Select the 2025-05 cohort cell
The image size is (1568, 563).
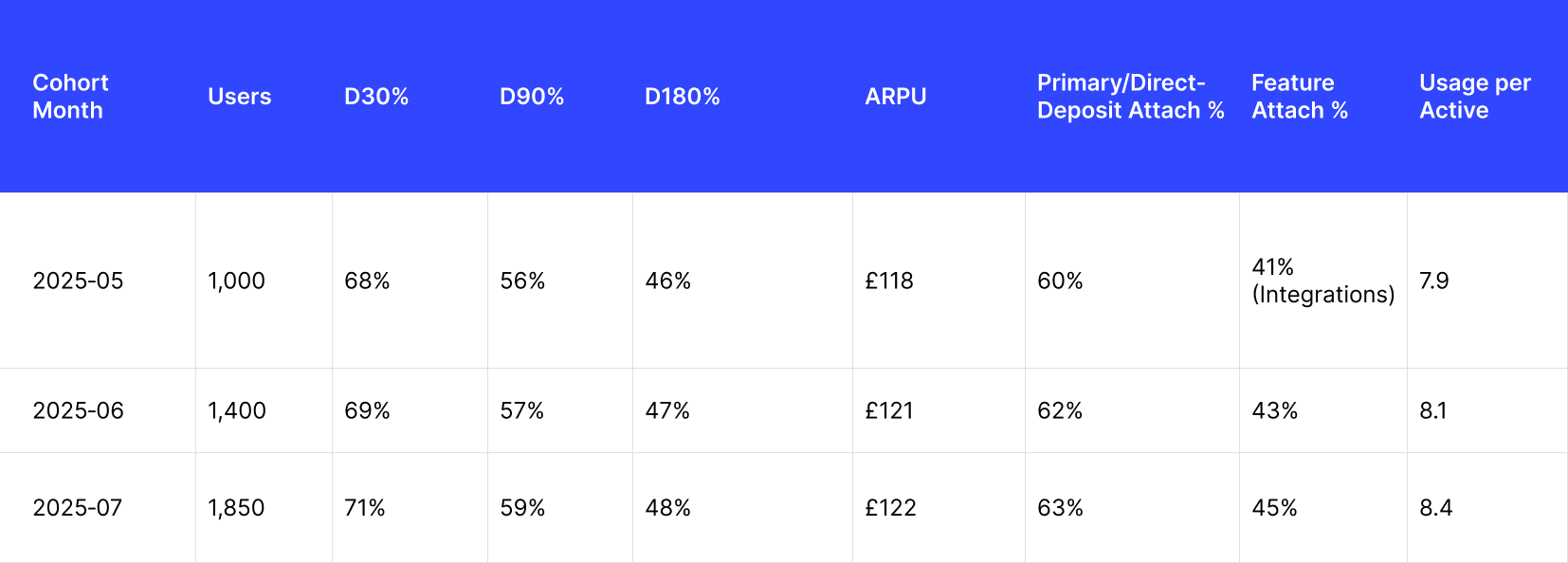(x=78, y=281)
